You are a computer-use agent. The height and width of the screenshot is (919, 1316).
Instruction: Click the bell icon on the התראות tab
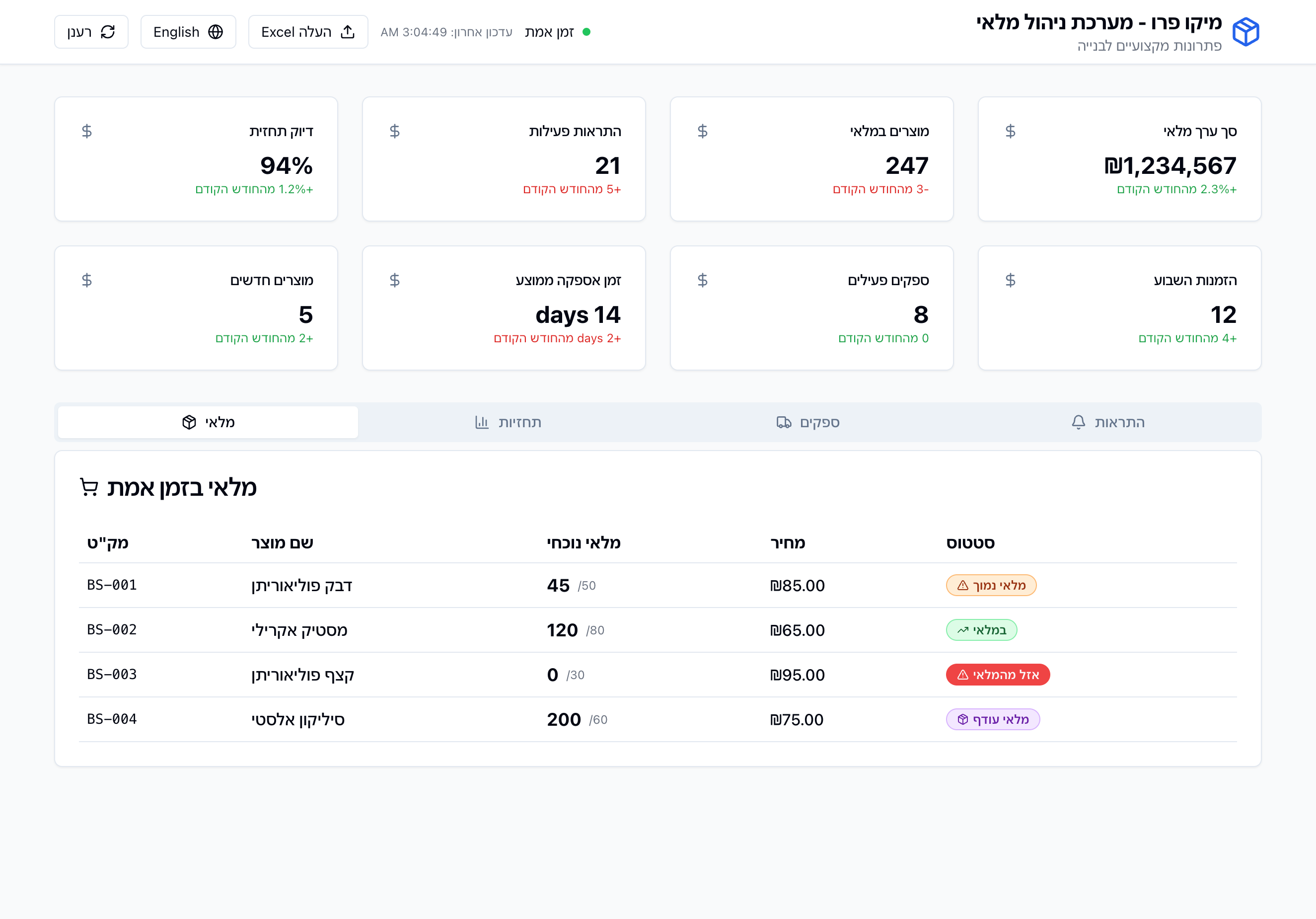[1078, 422]
